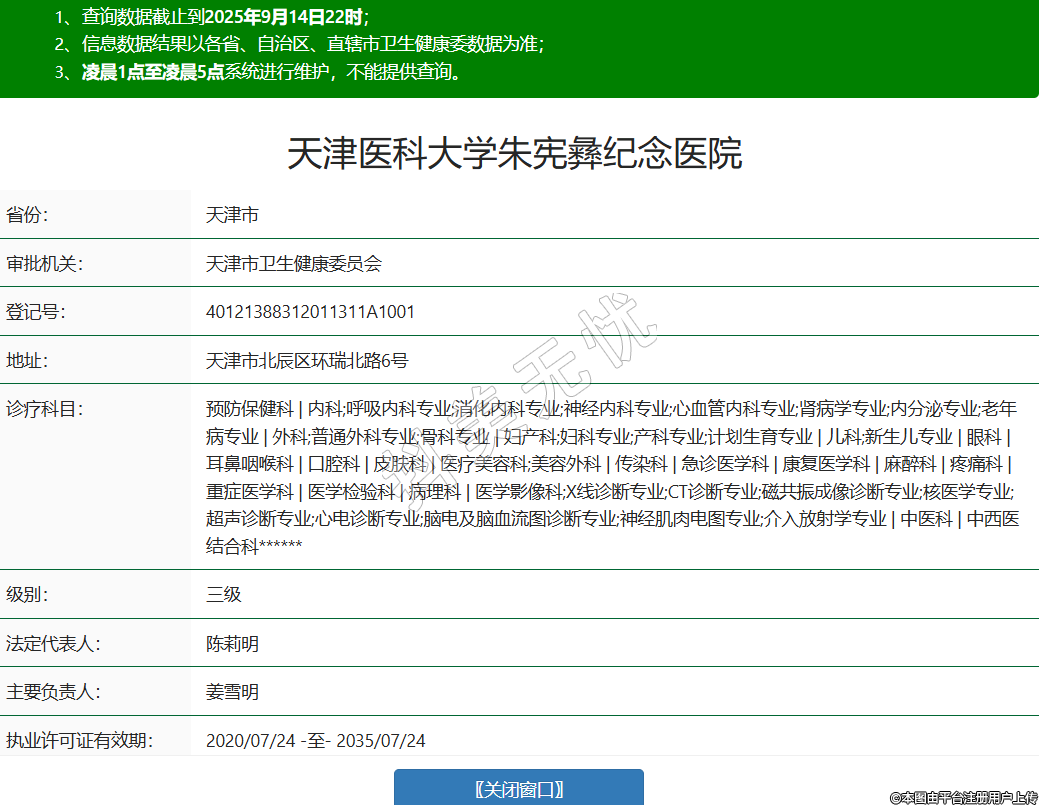Click the 省份 field label

click(27, 215)
